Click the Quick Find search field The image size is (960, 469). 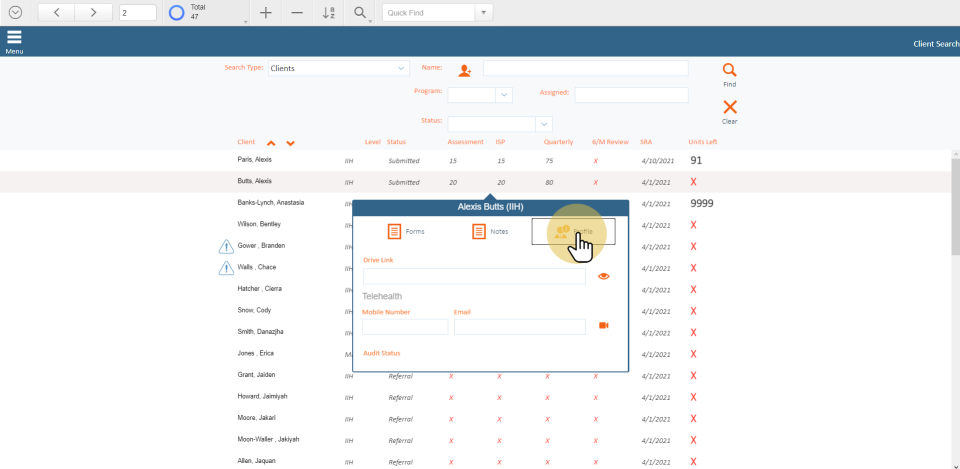point(428,13)
